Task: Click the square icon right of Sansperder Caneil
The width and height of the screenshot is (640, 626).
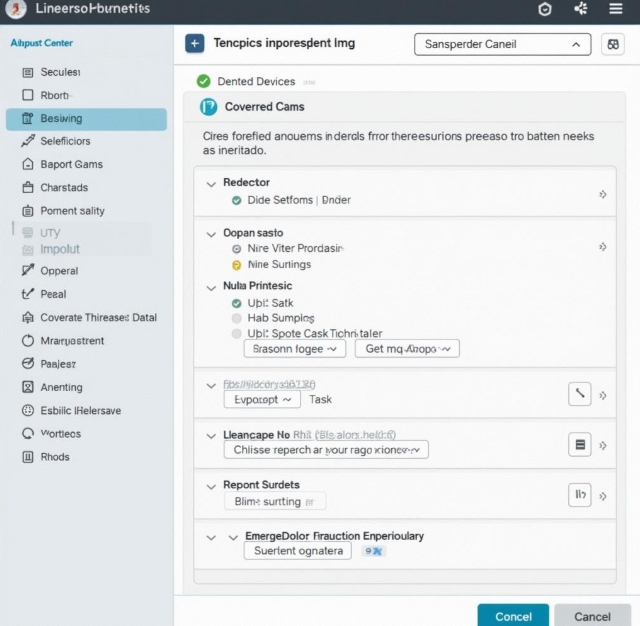Action: pos(612,45)
